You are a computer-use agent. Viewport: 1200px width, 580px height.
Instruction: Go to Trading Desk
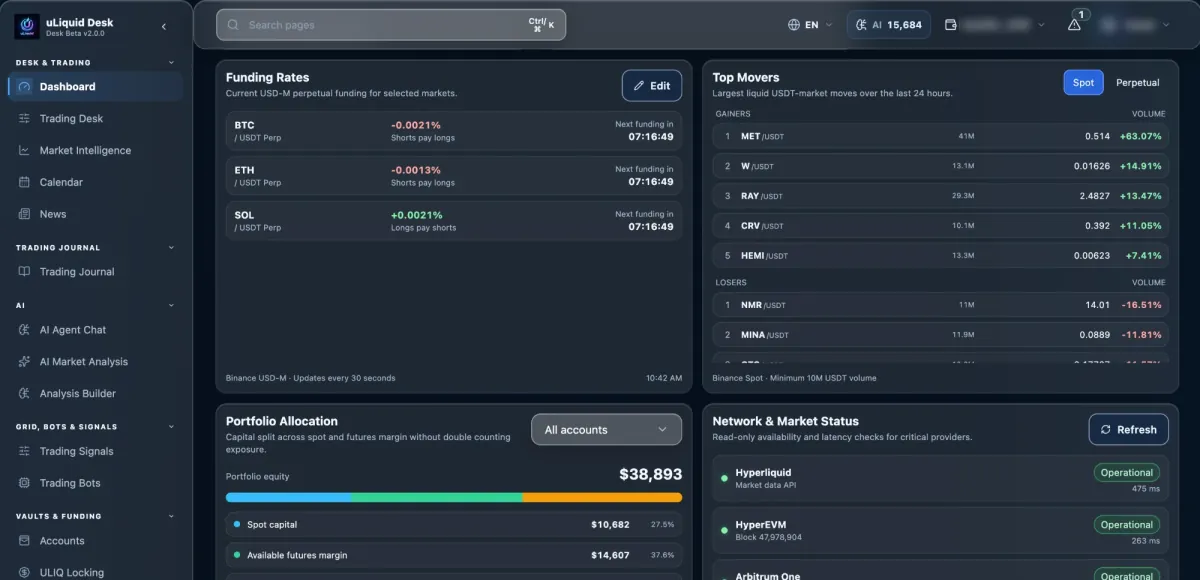point(95,119)
